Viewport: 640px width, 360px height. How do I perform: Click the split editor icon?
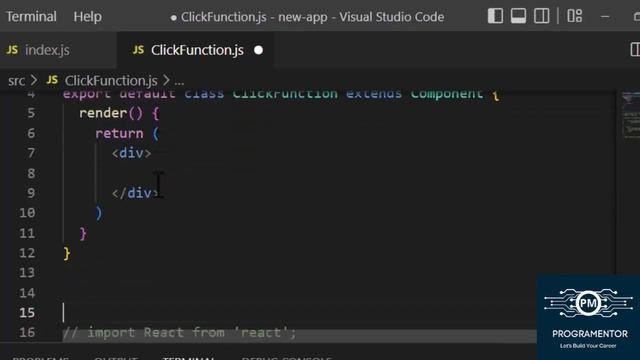coord(635,50)
